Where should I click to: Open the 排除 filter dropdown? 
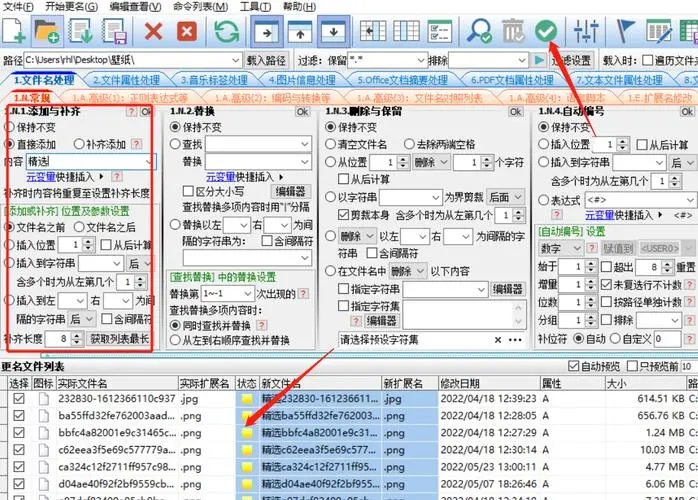(x=522, y=60)
